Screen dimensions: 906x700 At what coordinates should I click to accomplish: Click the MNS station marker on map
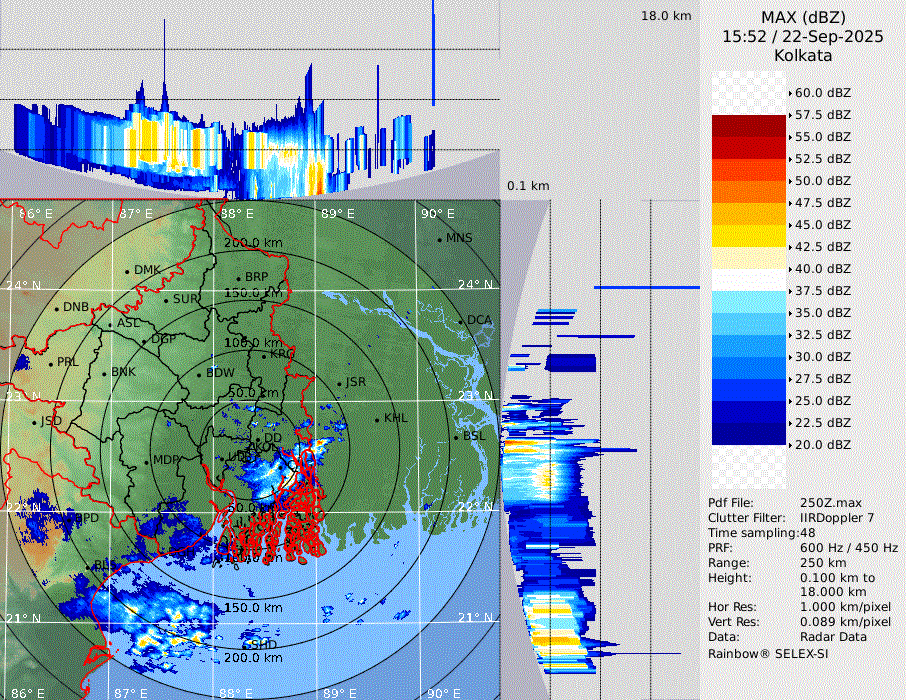[440, 239]
